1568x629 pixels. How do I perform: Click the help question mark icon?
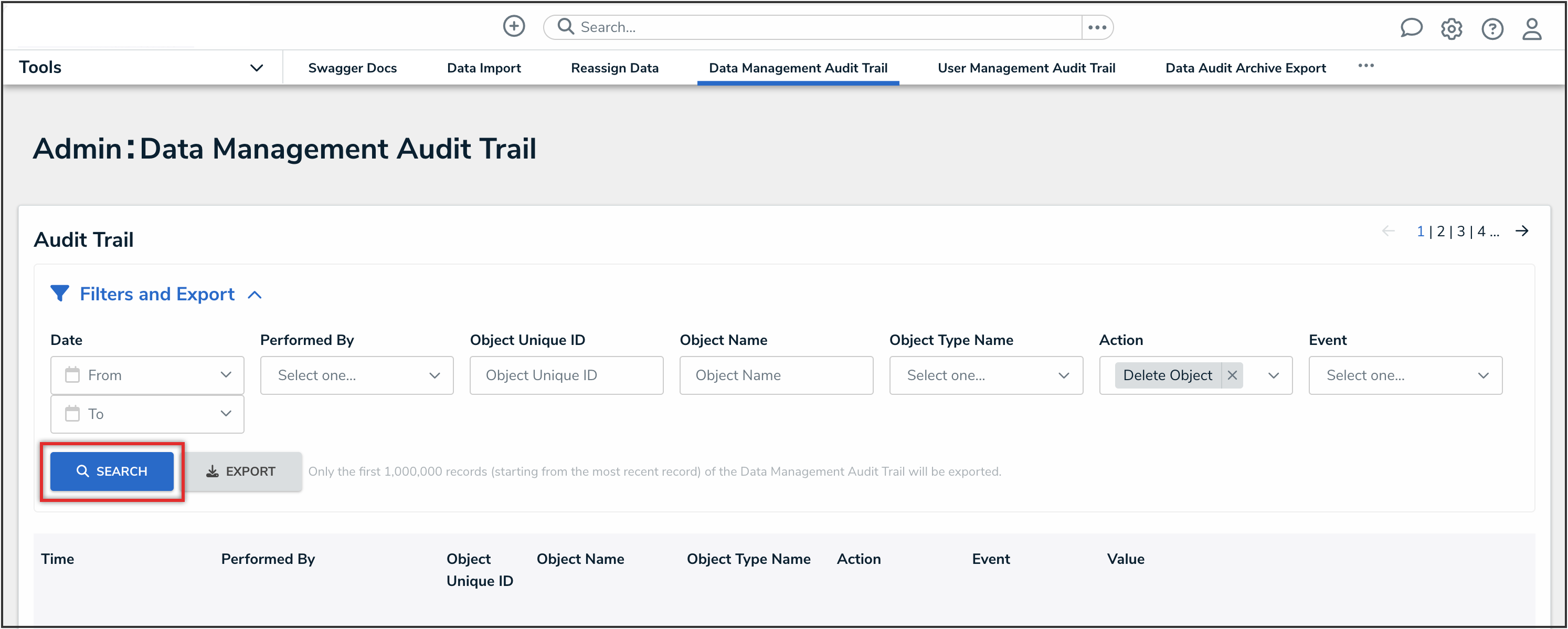pyautogui.click(x=1492, y=29)
